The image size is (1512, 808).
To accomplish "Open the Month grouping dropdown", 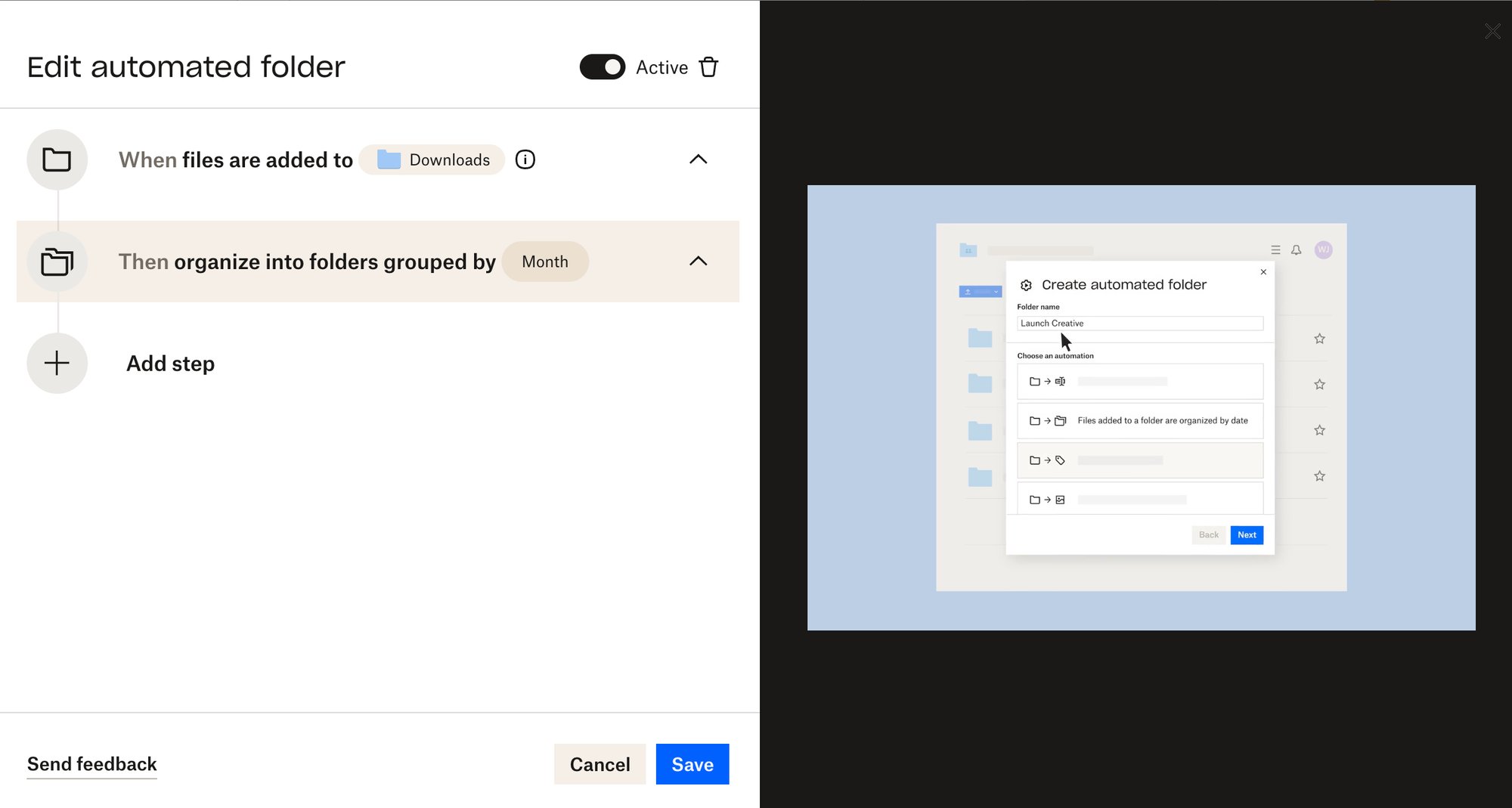I will tap(544, 262).
